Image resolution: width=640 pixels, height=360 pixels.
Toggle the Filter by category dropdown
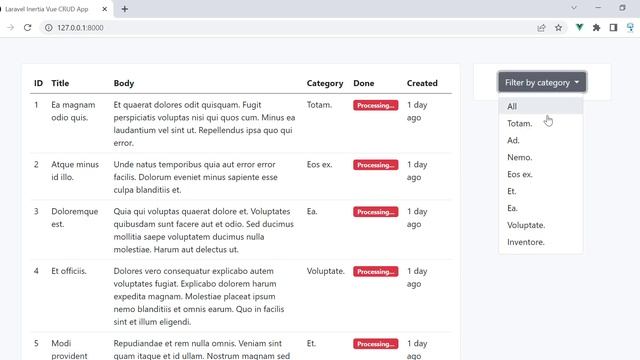tap(542, 82)
